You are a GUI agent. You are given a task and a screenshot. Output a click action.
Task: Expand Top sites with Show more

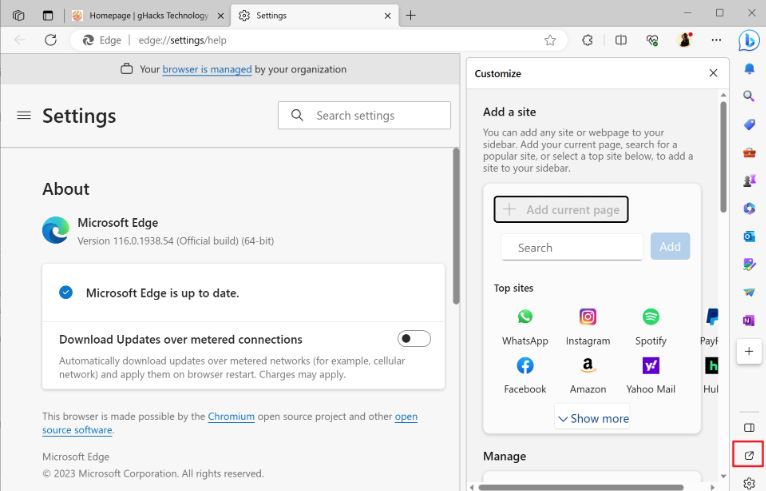(x=593, y=418)
